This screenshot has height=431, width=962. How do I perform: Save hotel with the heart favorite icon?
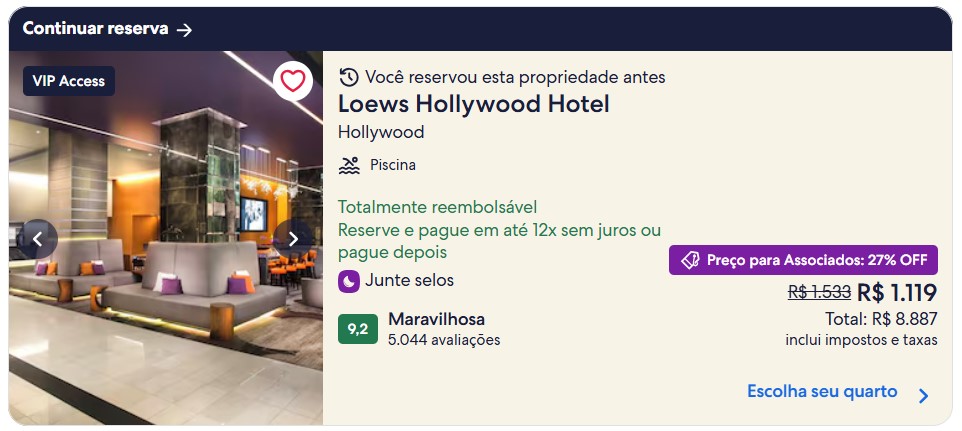pyautogui.click(x=293, y=82)
